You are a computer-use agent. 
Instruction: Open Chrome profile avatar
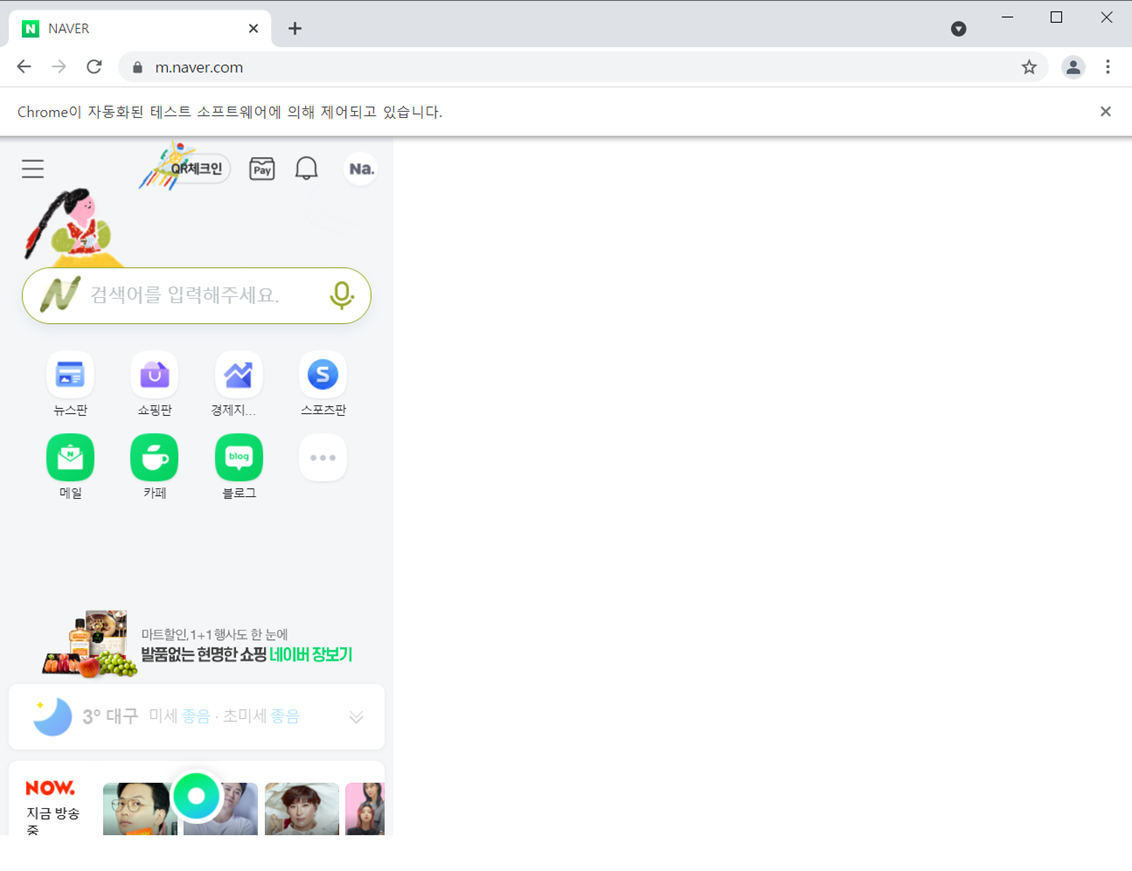(x=1074, y=67)
